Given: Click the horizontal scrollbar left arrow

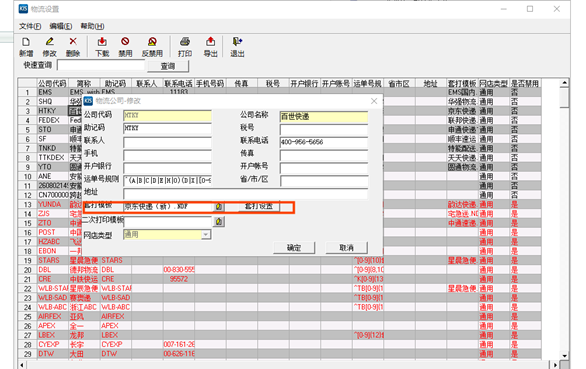Looking at the screenshot, I should [x=22, y=365].
